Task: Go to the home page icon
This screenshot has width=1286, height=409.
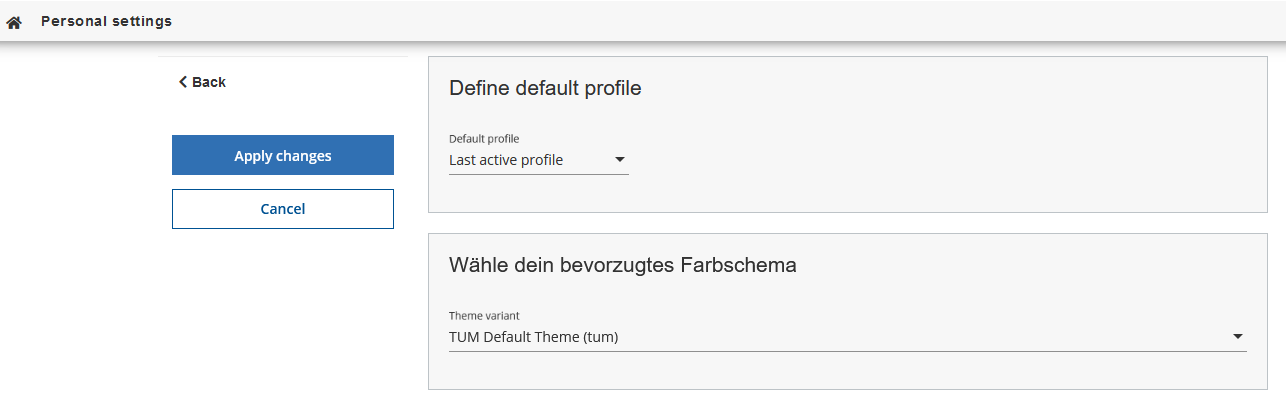Action: tap(14, 22)
